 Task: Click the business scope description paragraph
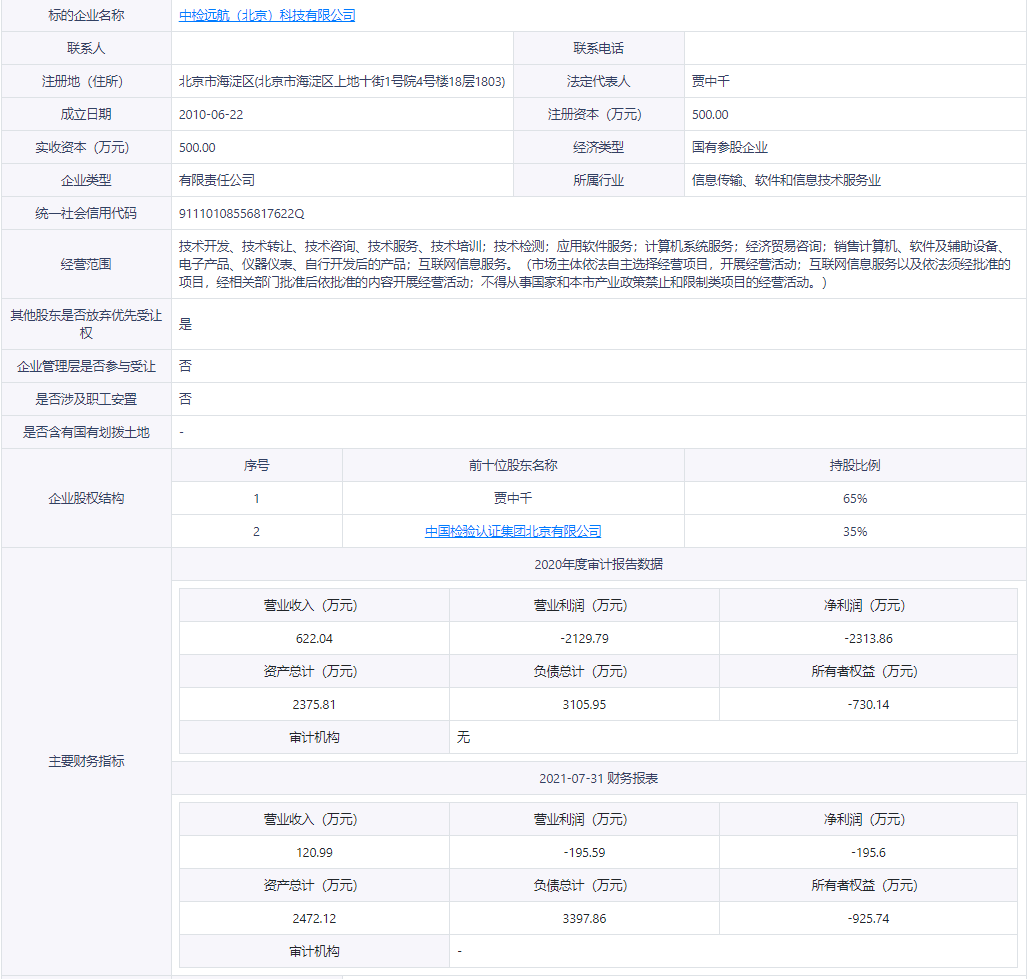point(595,264)
